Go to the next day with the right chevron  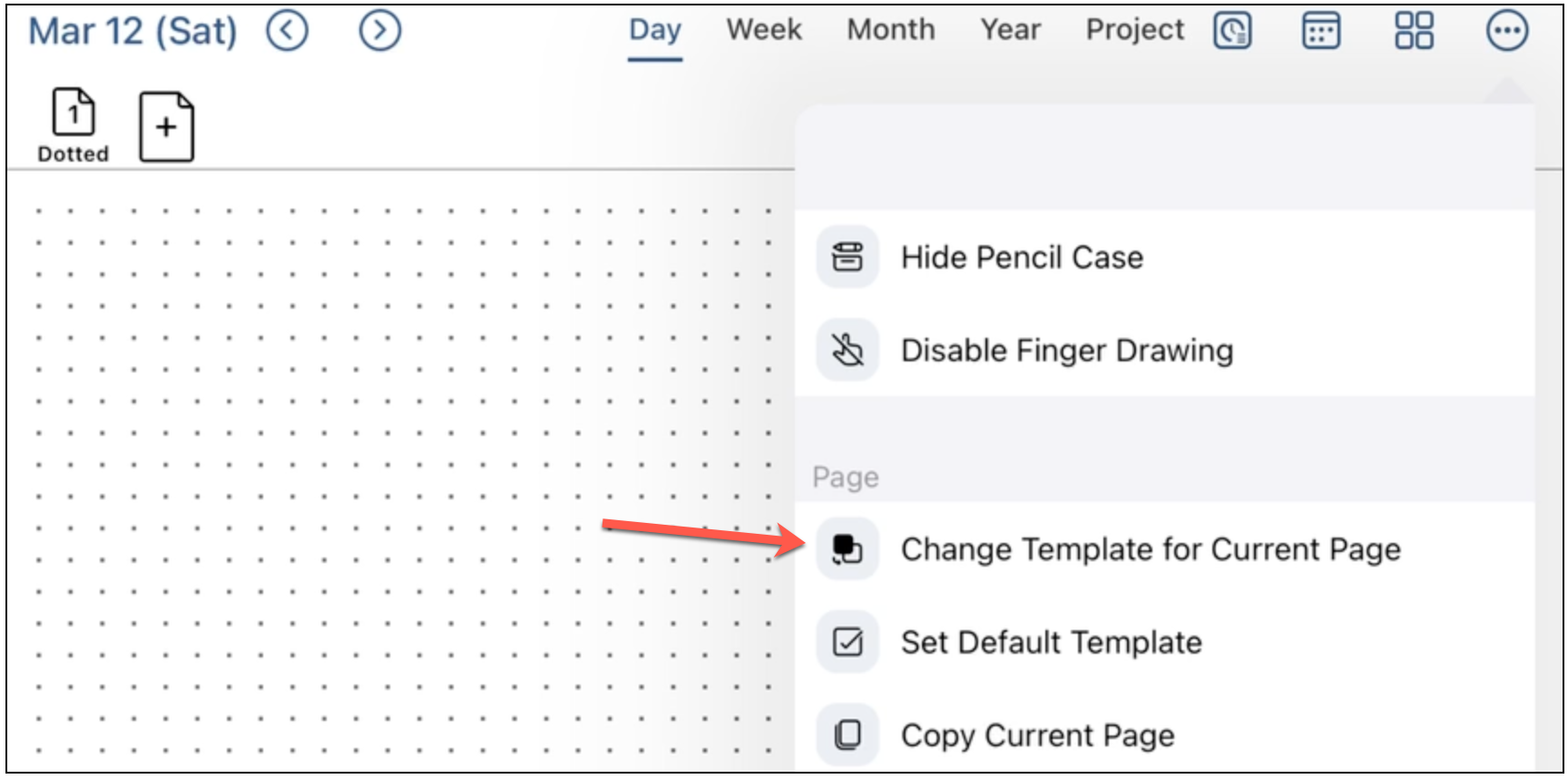point(378,28)
